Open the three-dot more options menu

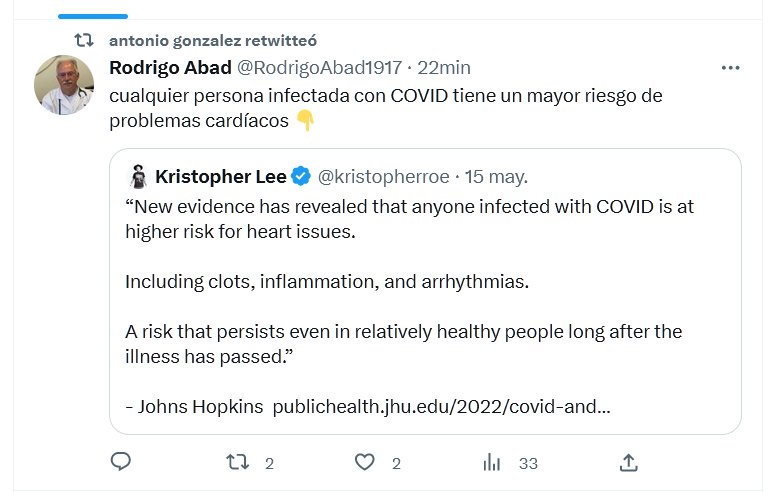click(731, 68)
